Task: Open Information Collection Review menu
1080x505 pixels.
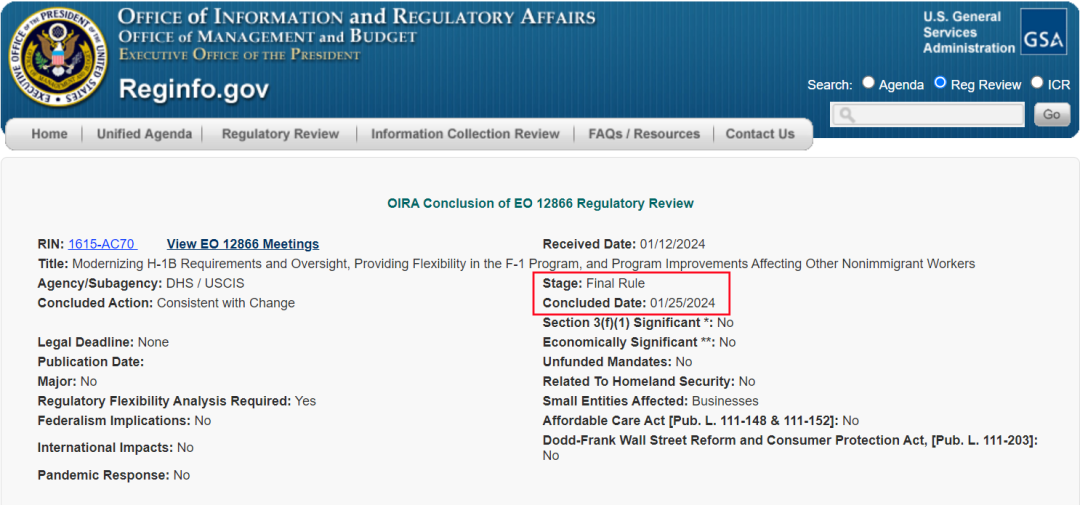Action: [x=466, y=134]
